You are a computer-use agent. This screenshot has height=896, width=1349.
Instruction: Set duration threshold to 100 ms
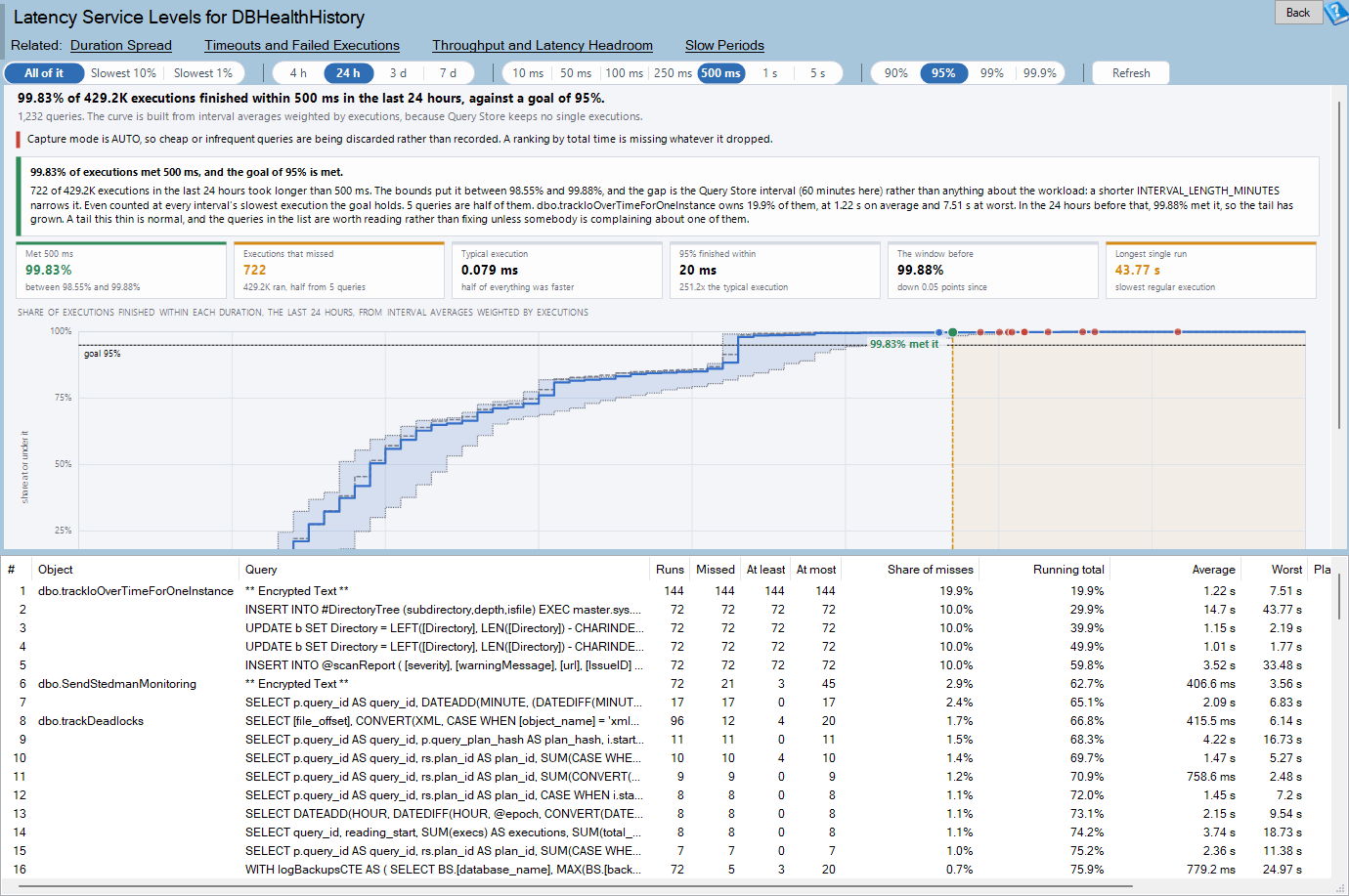pos(624,73)
